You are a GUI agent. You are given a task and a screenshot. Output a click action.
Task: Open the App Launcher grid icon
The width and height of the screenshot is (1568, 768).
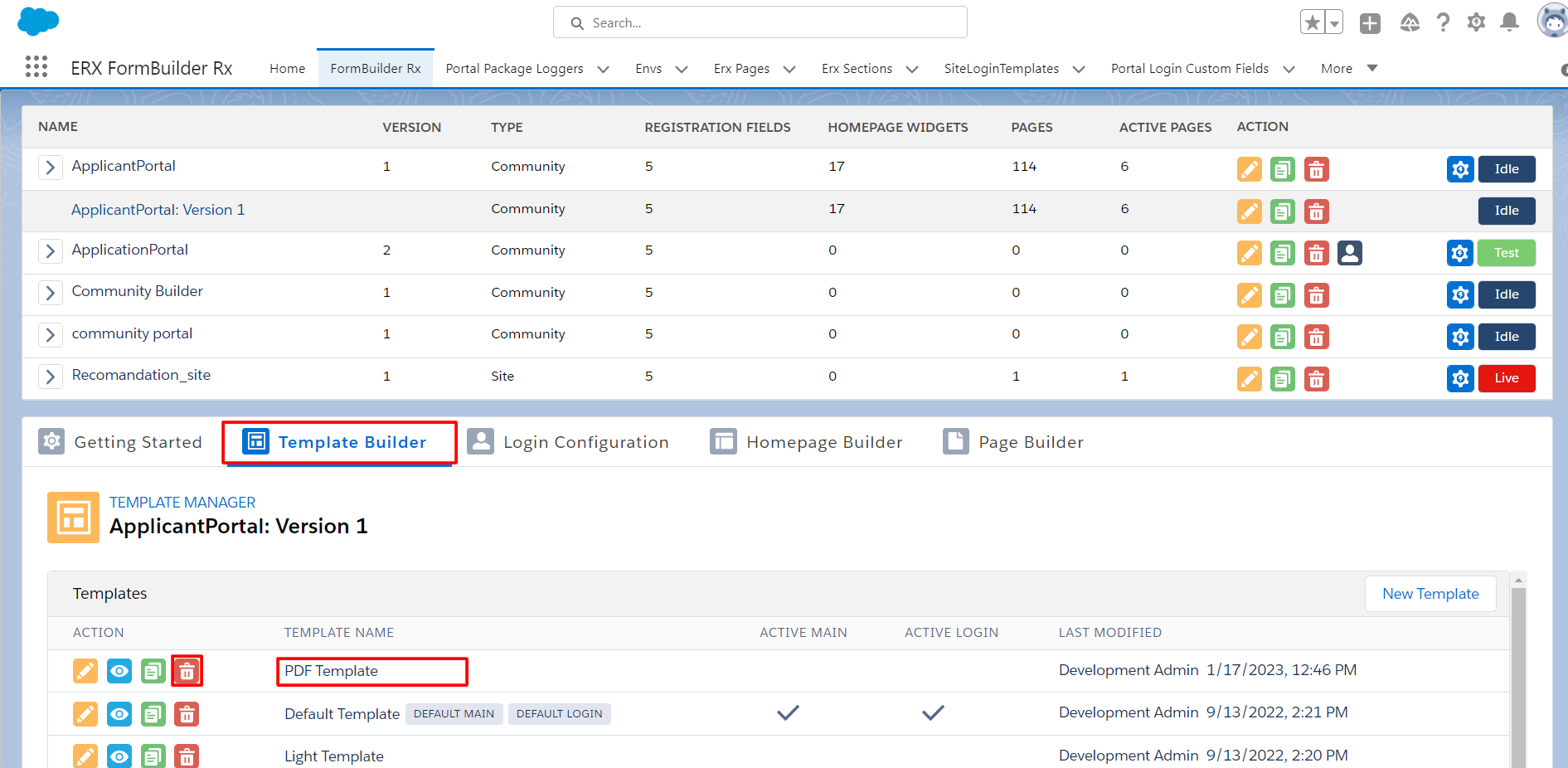coord(36,67)
